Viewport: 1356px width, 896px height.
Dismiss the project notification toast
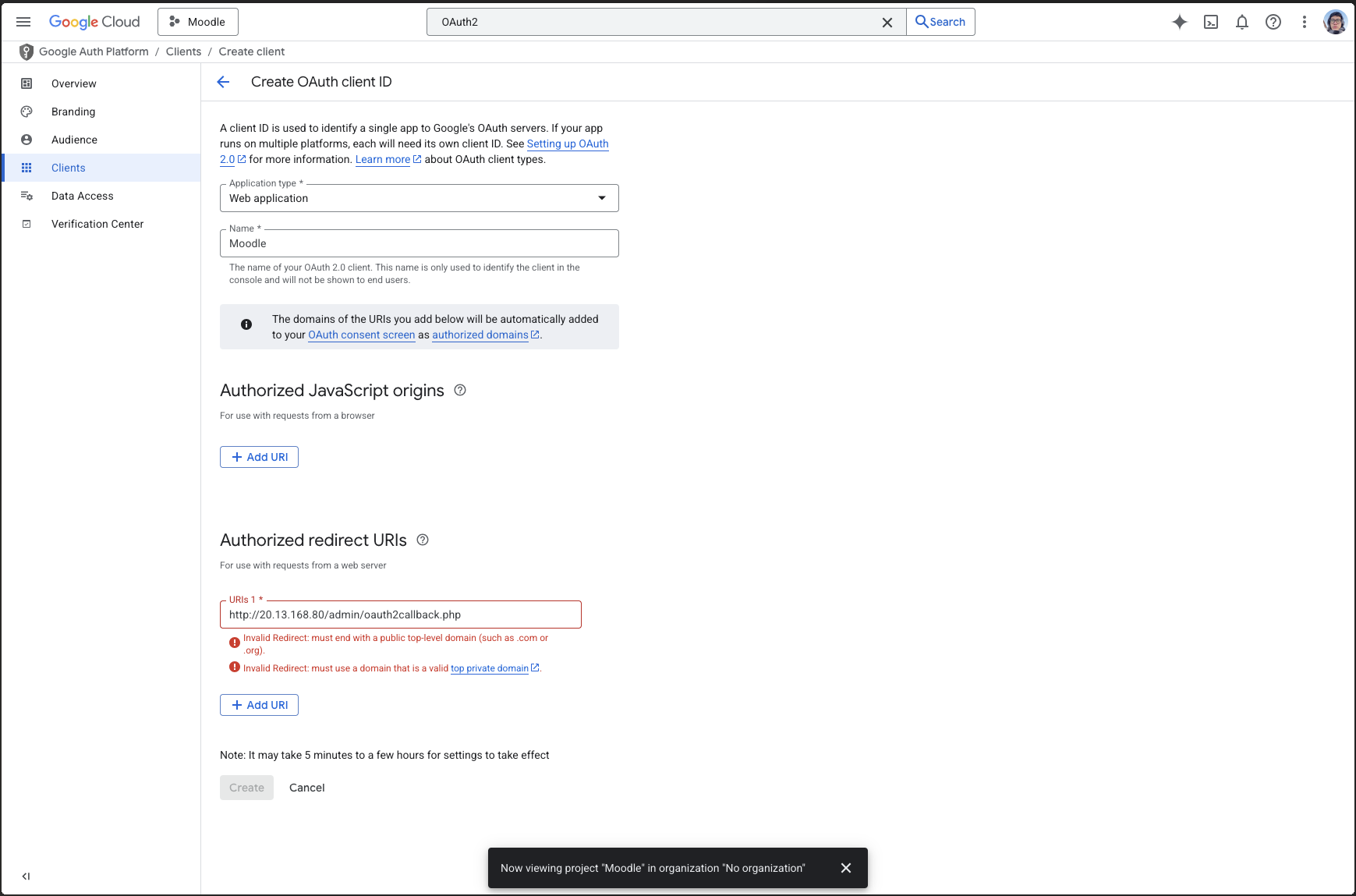[845, 868]
